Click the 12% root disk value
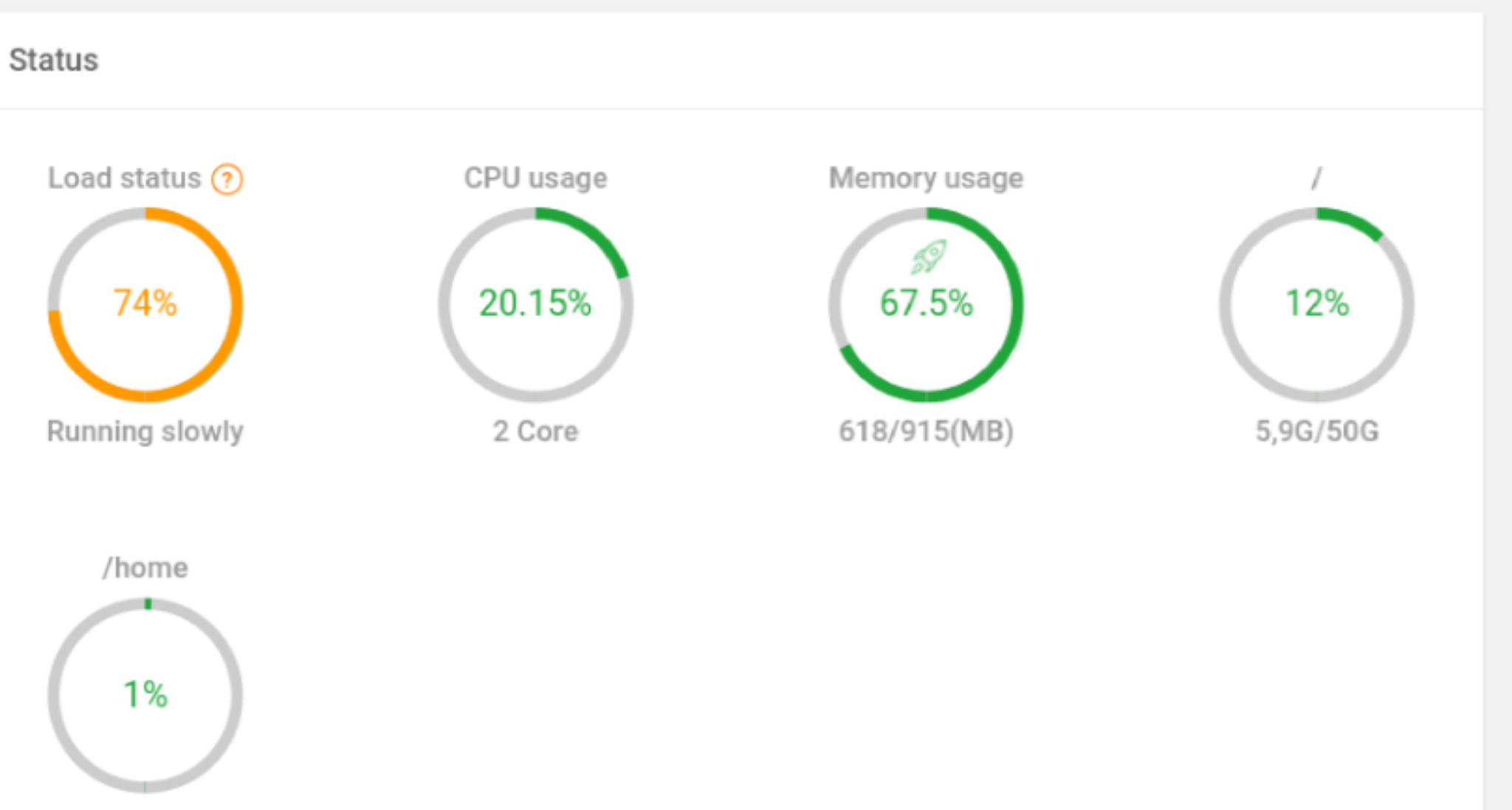The width and height of the screenshot is (1512, 810). tap(1316, 303)
